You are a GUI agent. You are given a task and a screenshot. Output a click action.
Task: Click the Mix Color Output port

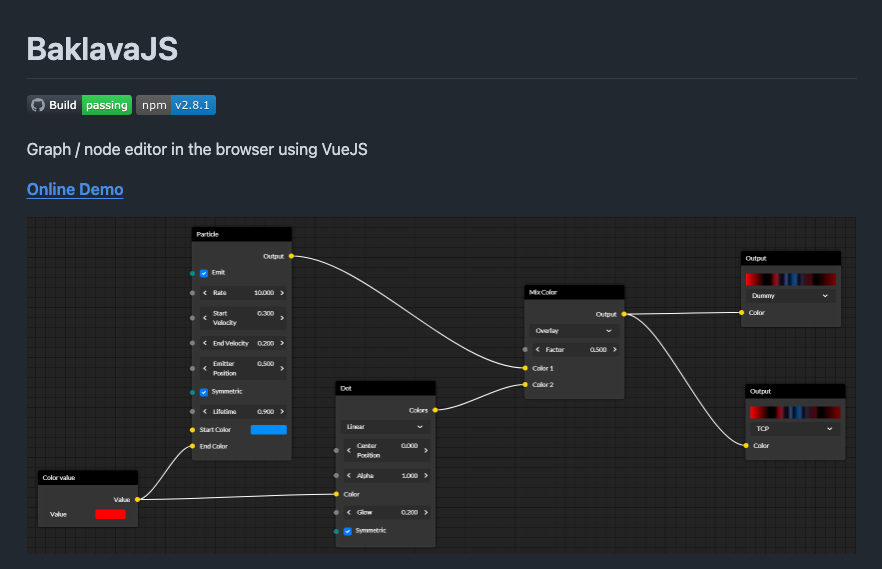click(x=624, y=314)
